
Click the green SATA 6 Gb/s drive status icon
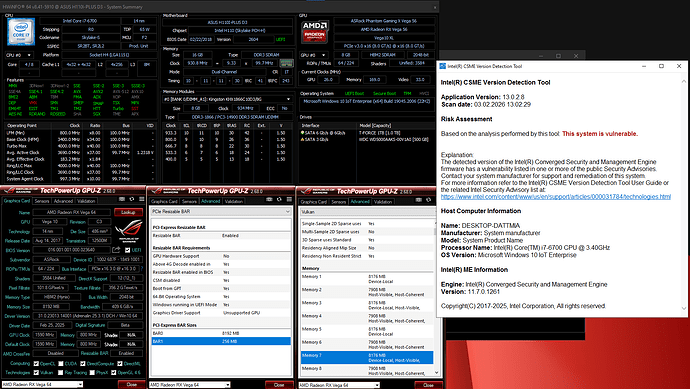tap(302, 132)
